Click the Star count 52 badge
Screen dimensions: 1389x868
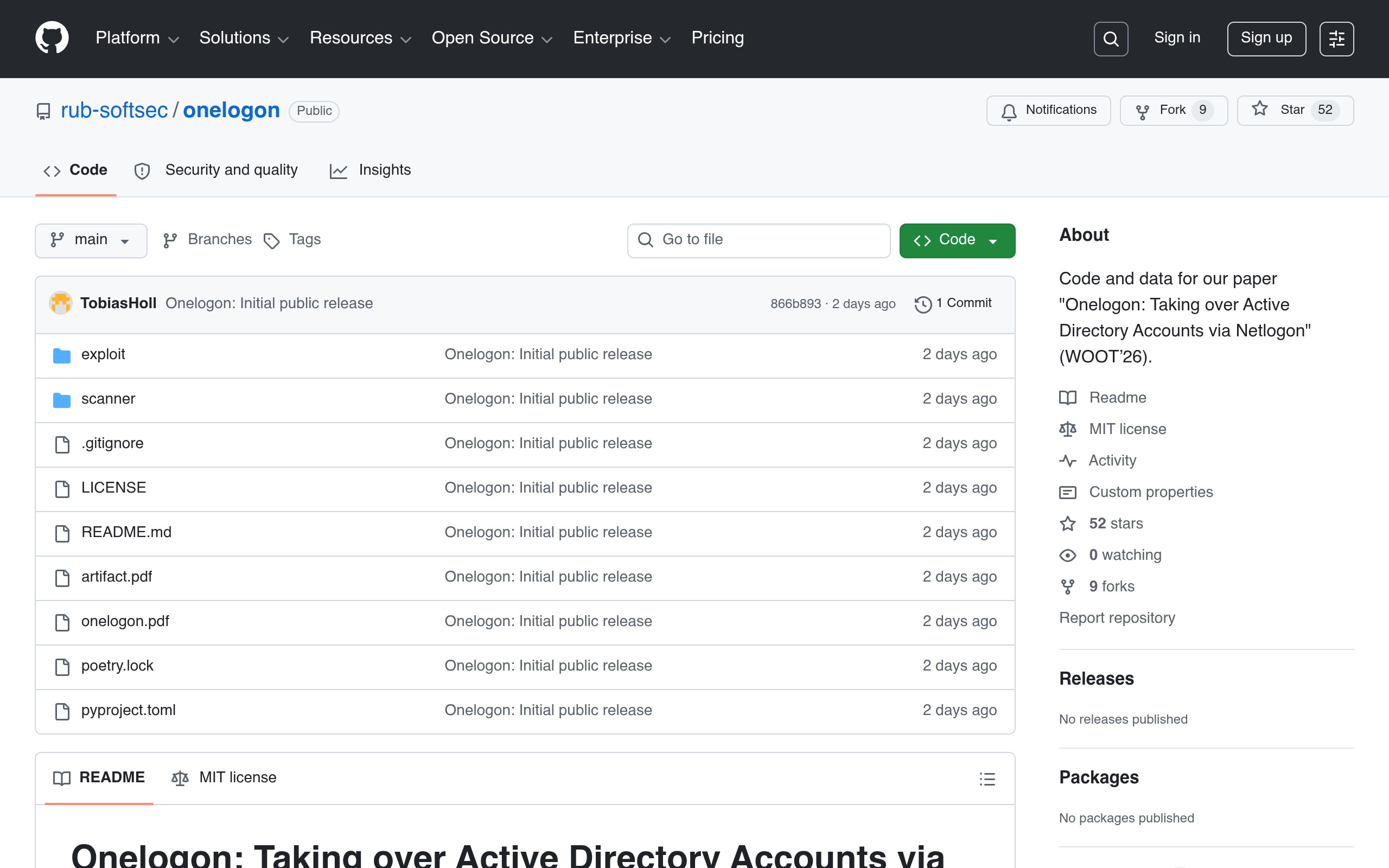point(1325,110)
